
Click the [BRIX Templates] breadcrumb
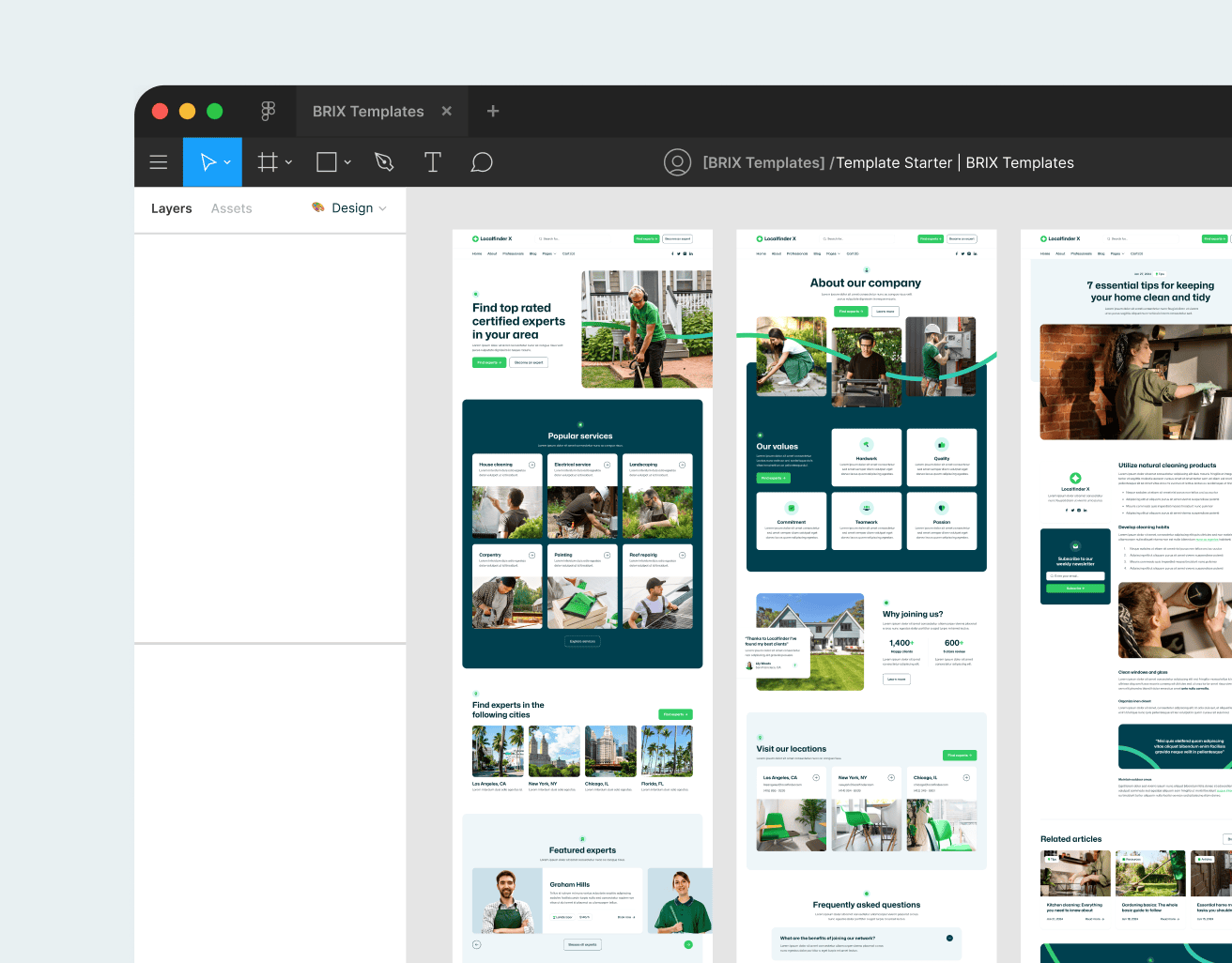pyautogui.click(x=763, y=162)
